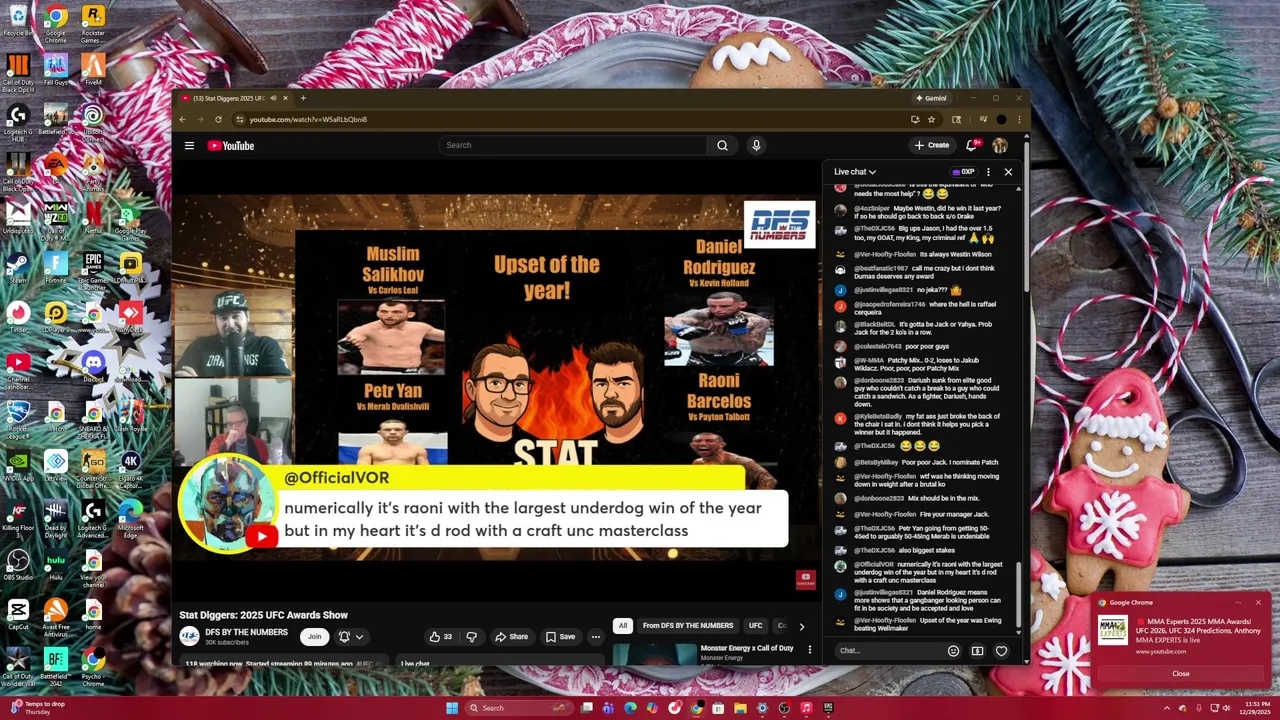Open the YouTube guide hamburger menu
Viewport: 1280px width, 720px height.
click(x=189, y=146)
